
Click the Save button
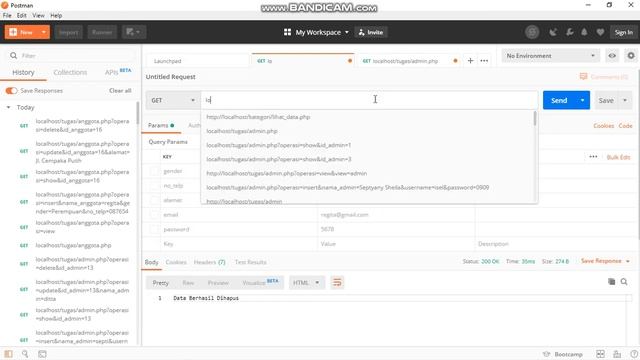[606, 100]
